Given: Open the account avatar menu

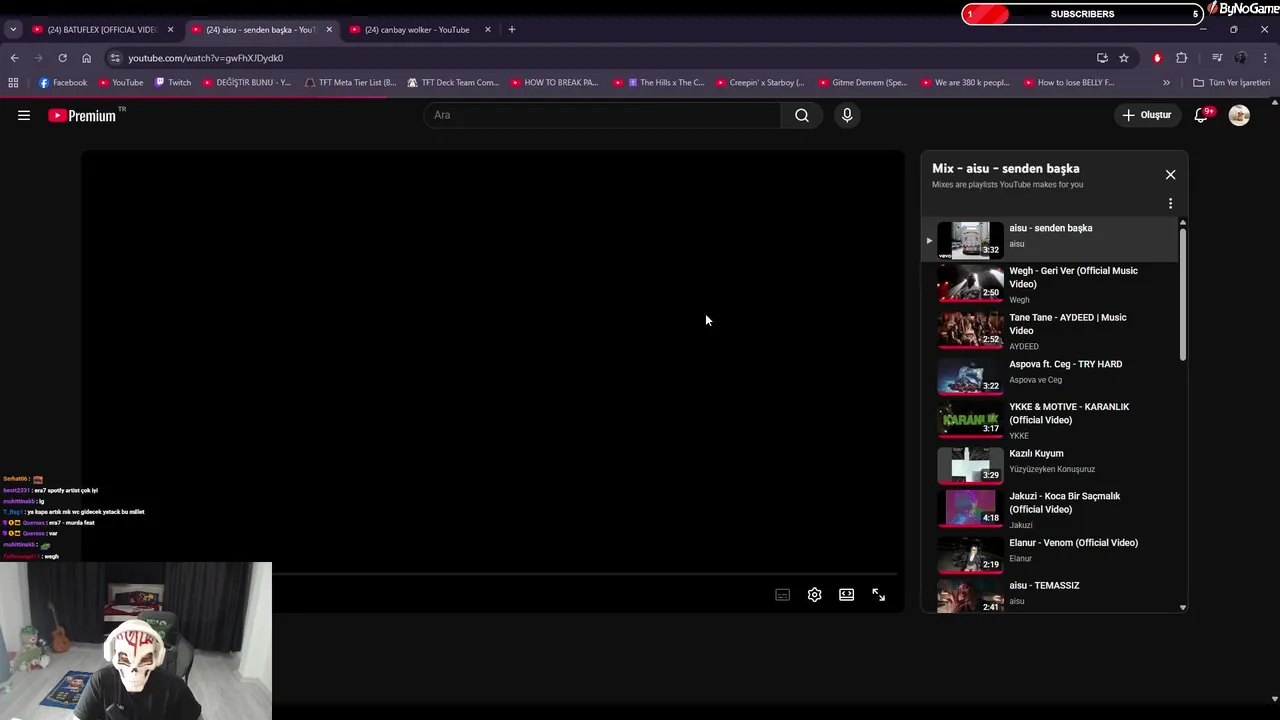Looking at the screenshot, I should pos(1239,115).
